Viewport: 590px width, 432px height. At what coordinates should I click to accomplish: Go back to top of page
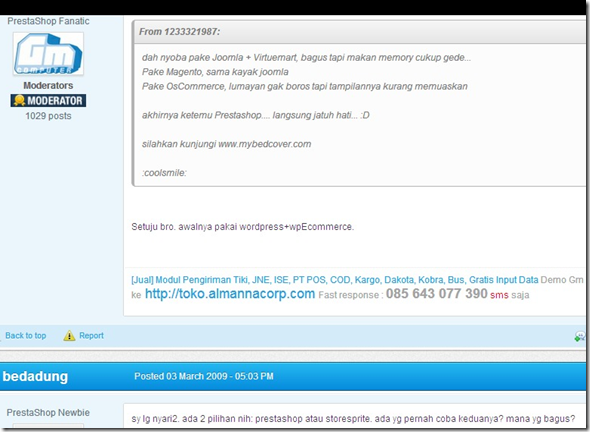point(26,335)
